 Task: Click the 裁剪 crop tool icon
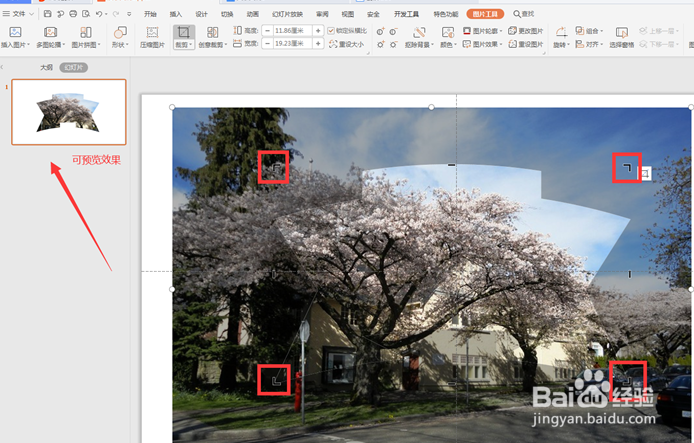click(x=184, y=32)
